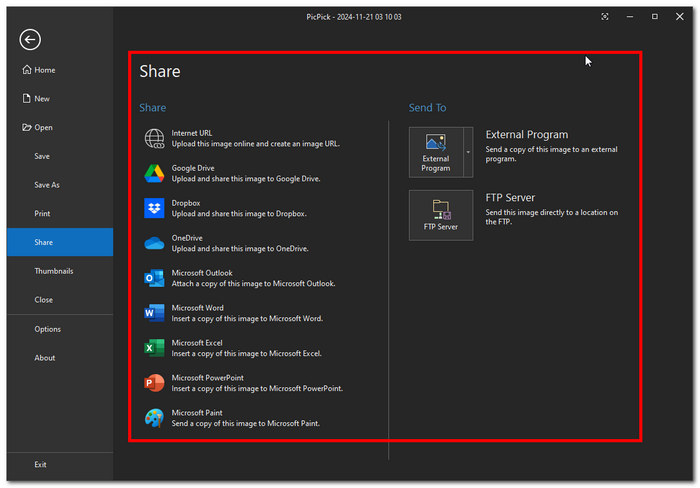Click the back arrow circle icon

point(30,40)
